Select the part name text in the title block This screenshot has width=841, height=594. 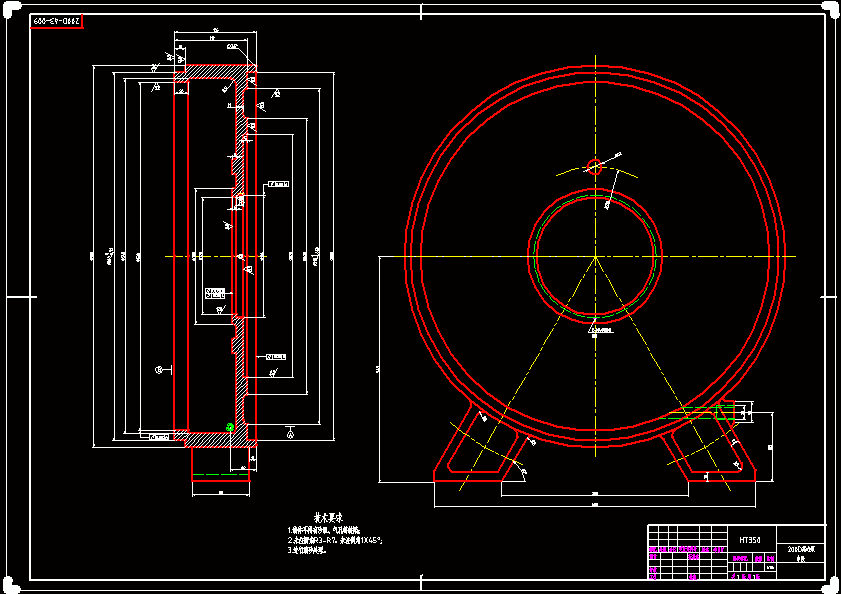[x=801, y=553]
